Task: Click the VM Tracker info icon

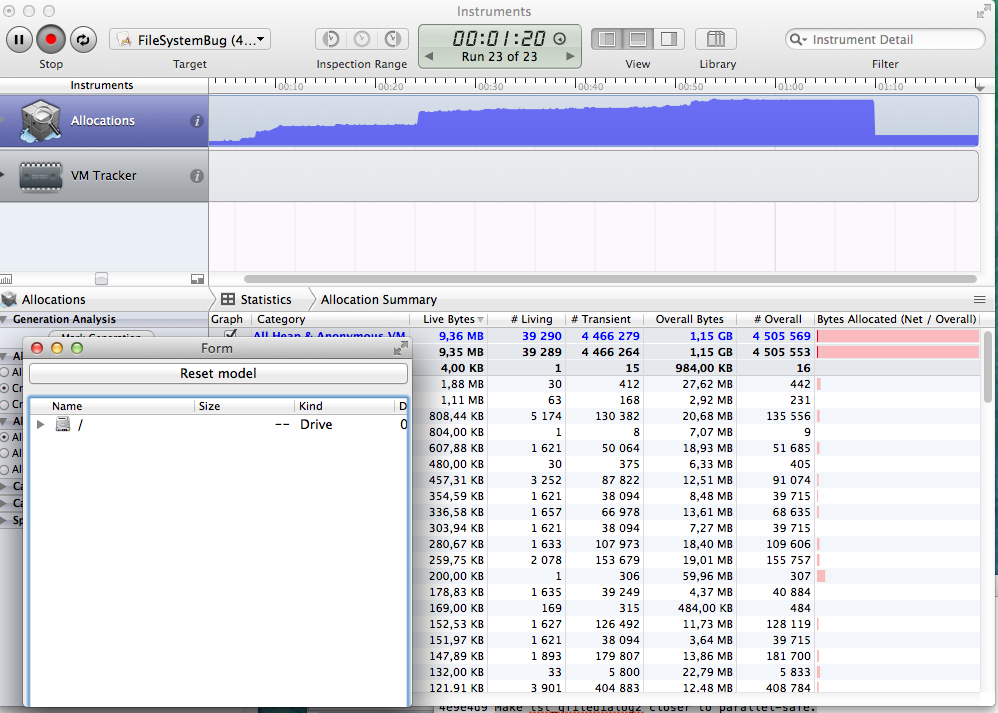Action: 197,176
